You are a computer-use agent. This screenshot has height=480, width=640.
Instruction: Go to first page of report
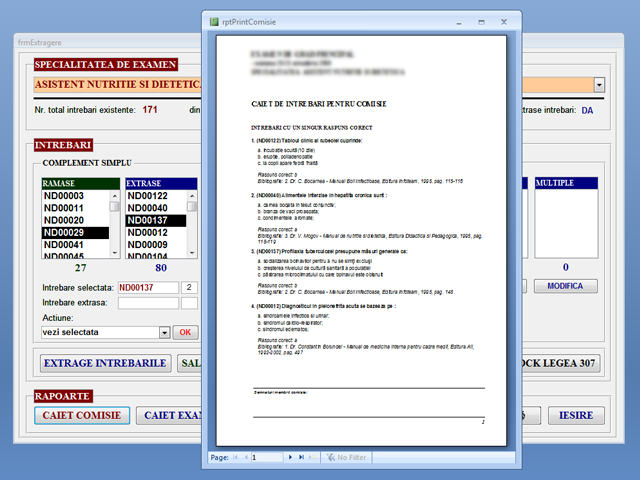point(236,457)
